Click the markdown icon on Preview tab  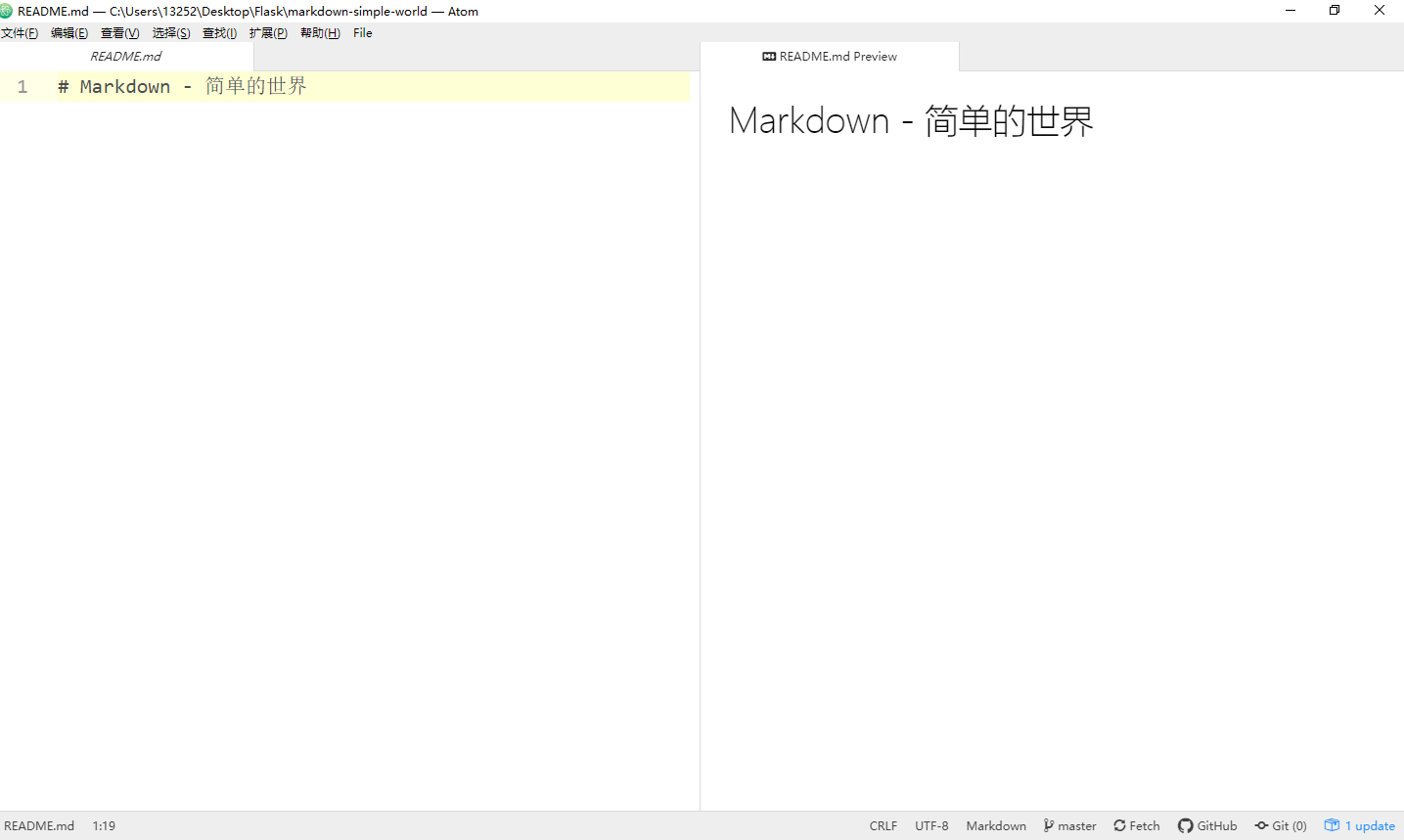769,57
